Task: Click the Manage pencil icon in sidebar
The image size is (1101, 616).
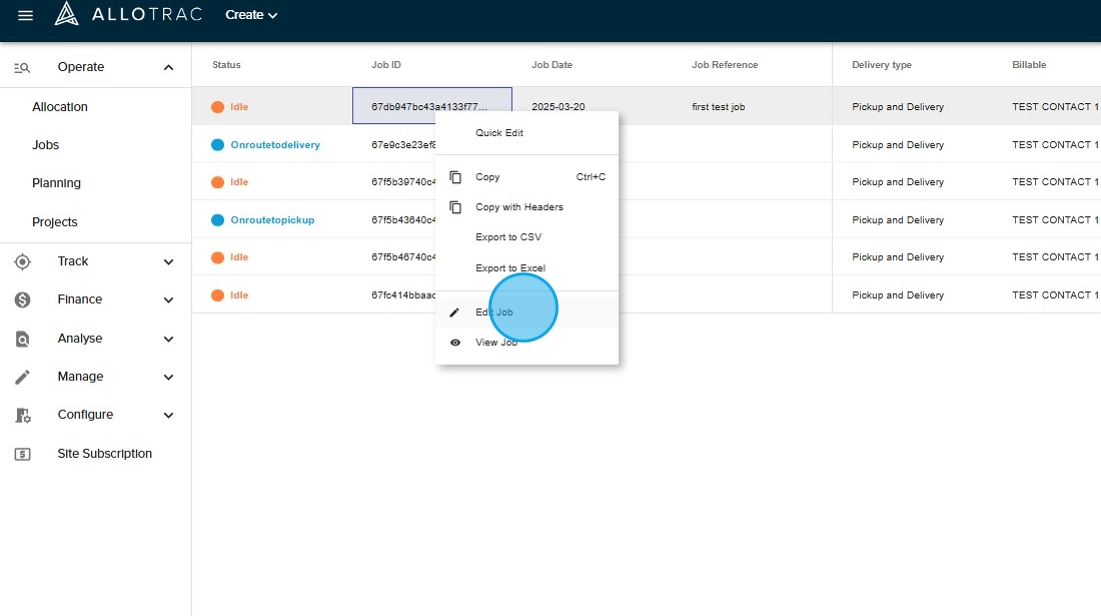Action: click(22, 377)
